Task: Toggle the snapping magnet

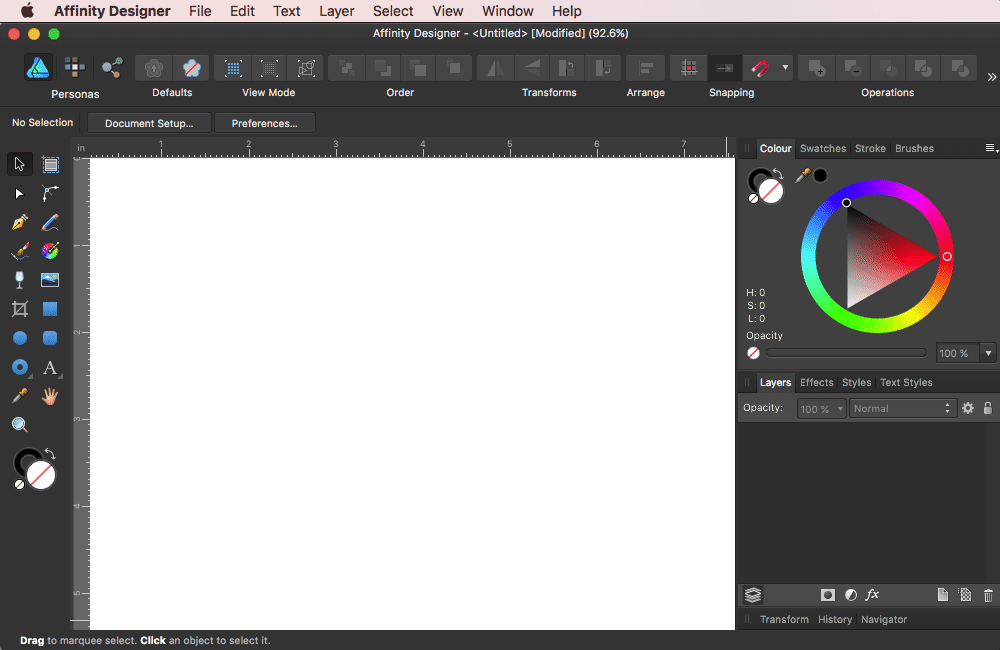Action: pos(760,68)
